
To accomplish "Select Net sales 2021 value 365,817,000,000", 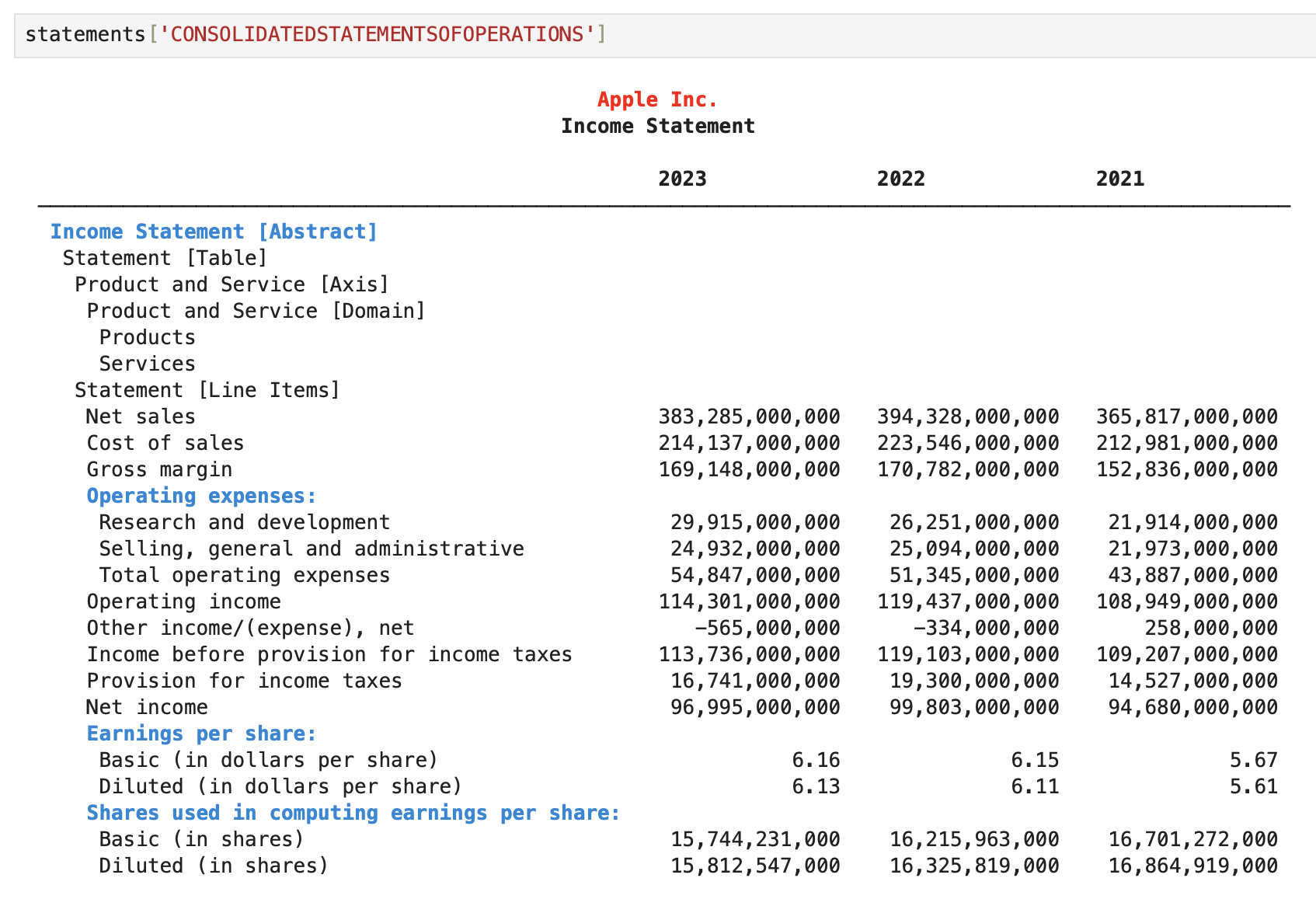I will click(x=1187, y=416).
